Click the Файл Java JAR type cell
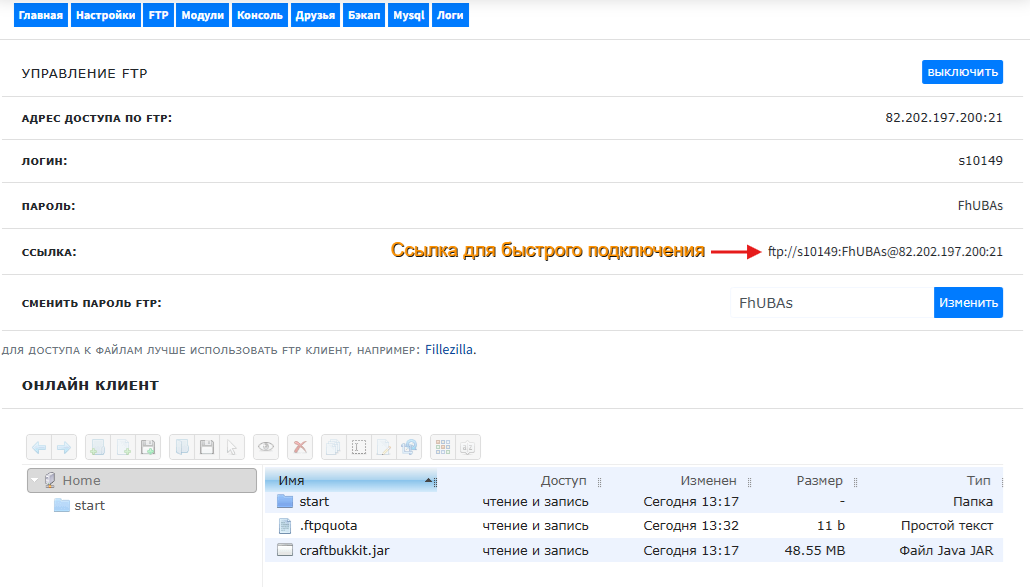 click(x=946, y=550)
